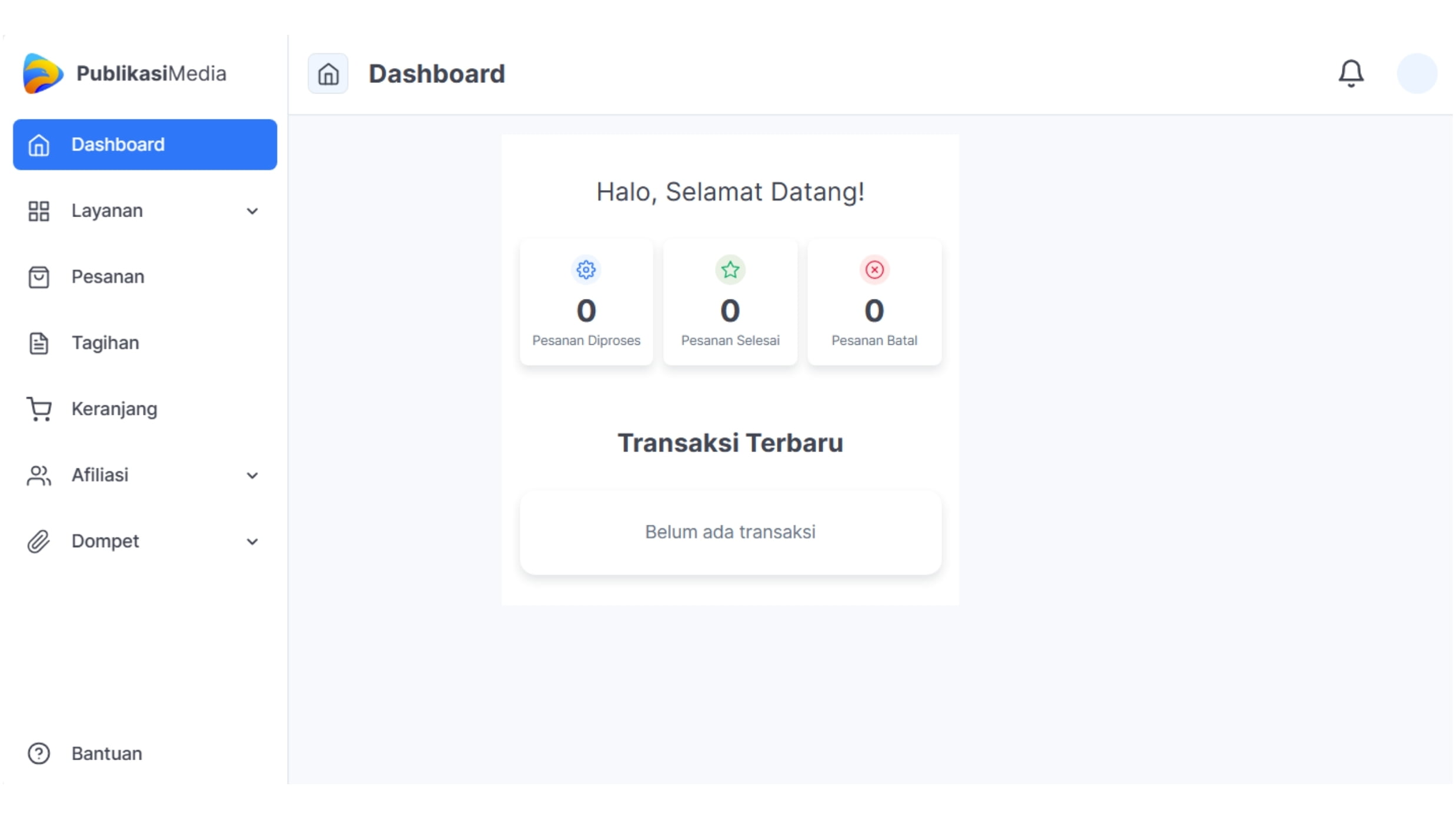Click the PublikasiMedia brand name
The height and width of the screenshot is (819, 1456).
[x=151, y=74]
